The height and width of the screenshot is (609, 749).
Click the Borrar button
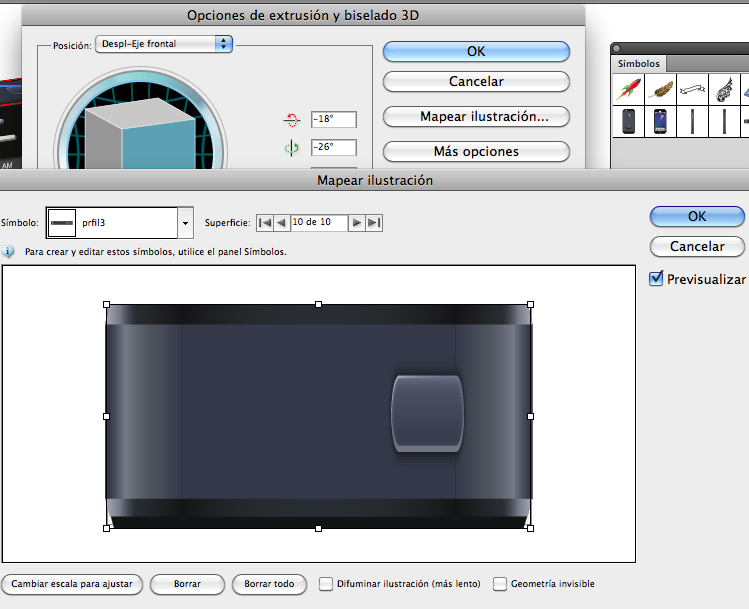click(x=187, y=584)
